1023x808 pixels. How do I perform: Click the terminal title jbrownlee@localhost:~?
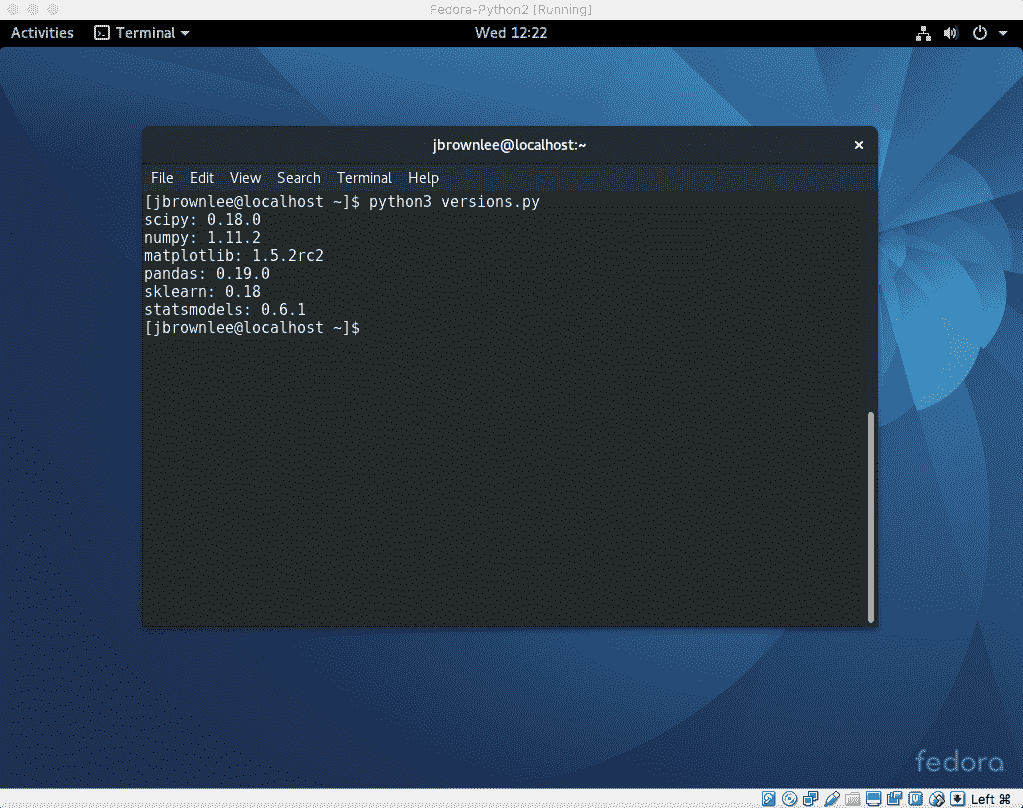click(x=509, y=145)
